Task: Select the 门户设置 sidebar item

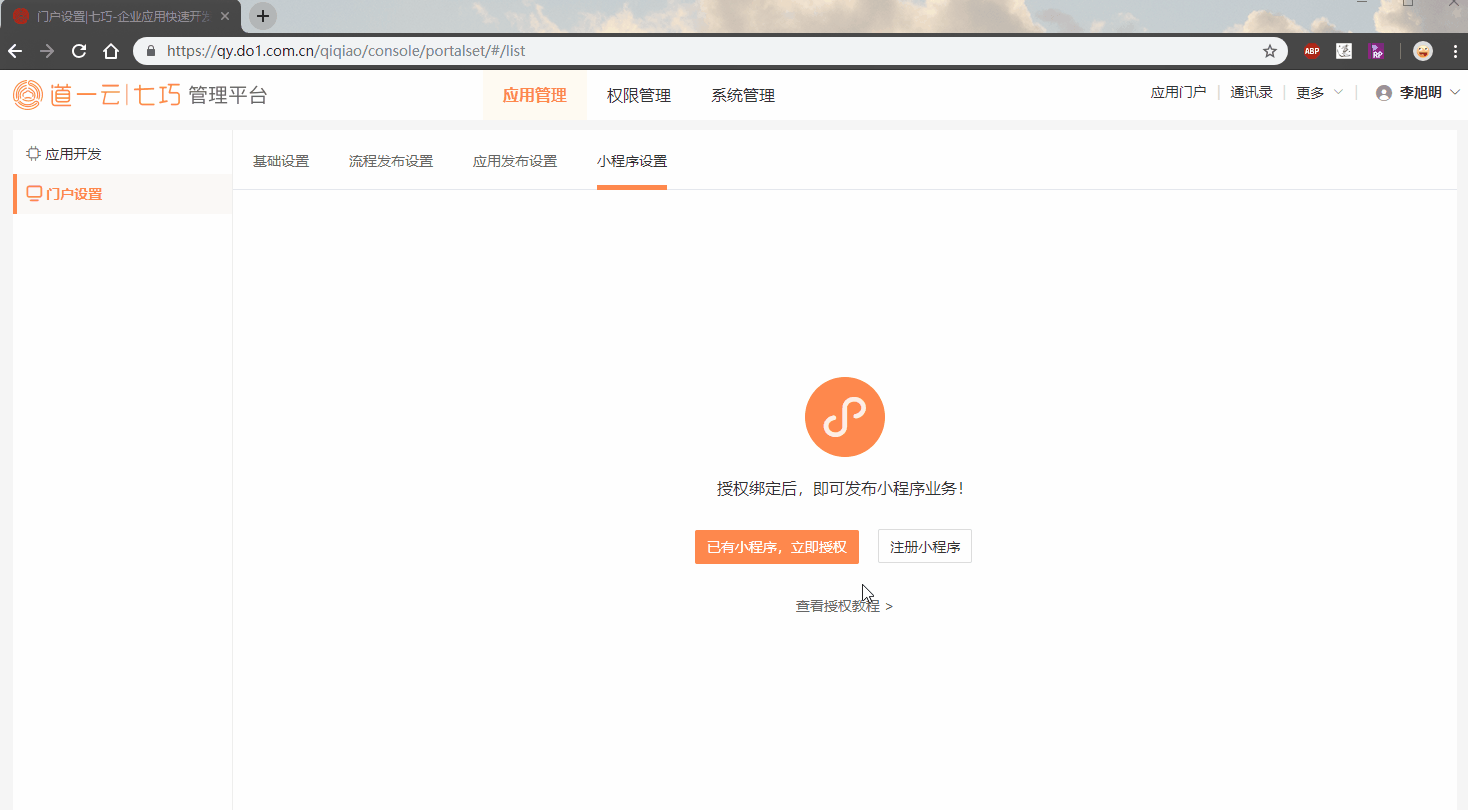Action: tap(70, 193)
